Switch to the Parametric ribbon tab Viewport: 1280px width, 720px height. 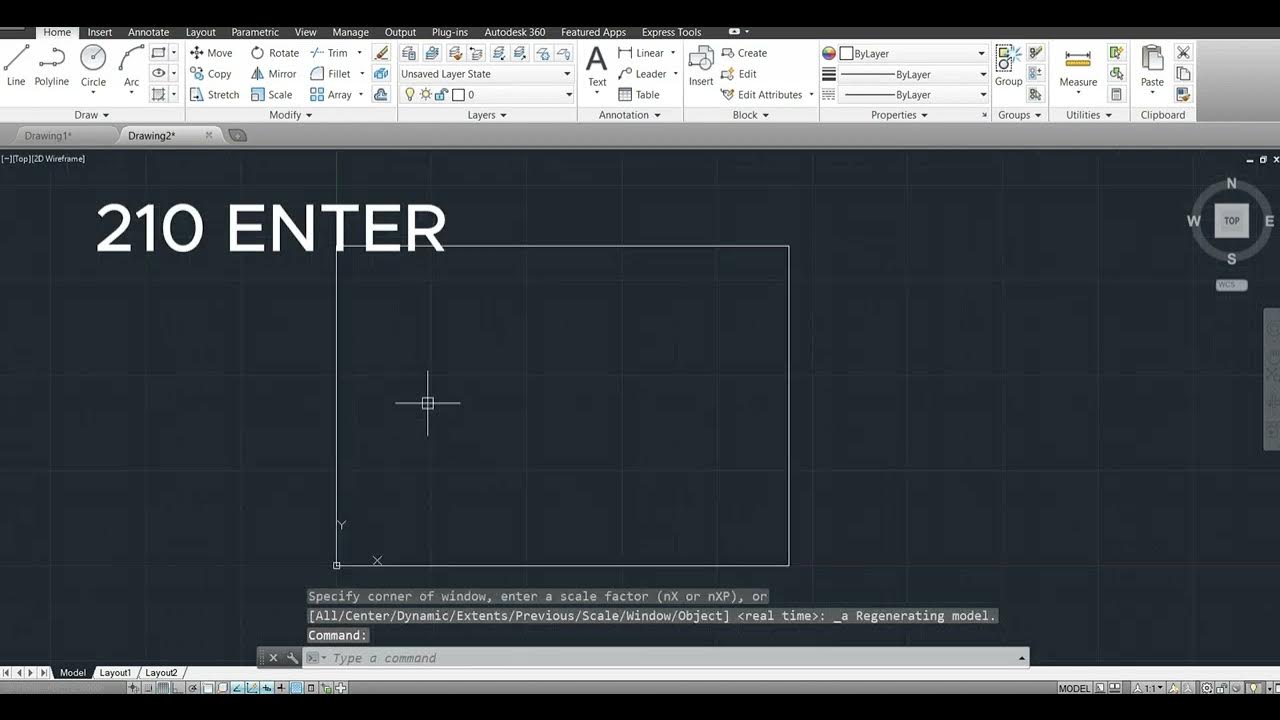tap(255, 32)
